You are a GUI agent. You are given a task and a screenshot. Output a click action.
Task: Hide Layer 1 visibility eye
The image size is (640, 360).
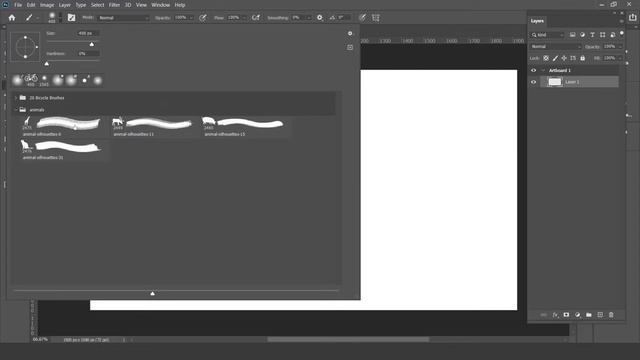533,82
